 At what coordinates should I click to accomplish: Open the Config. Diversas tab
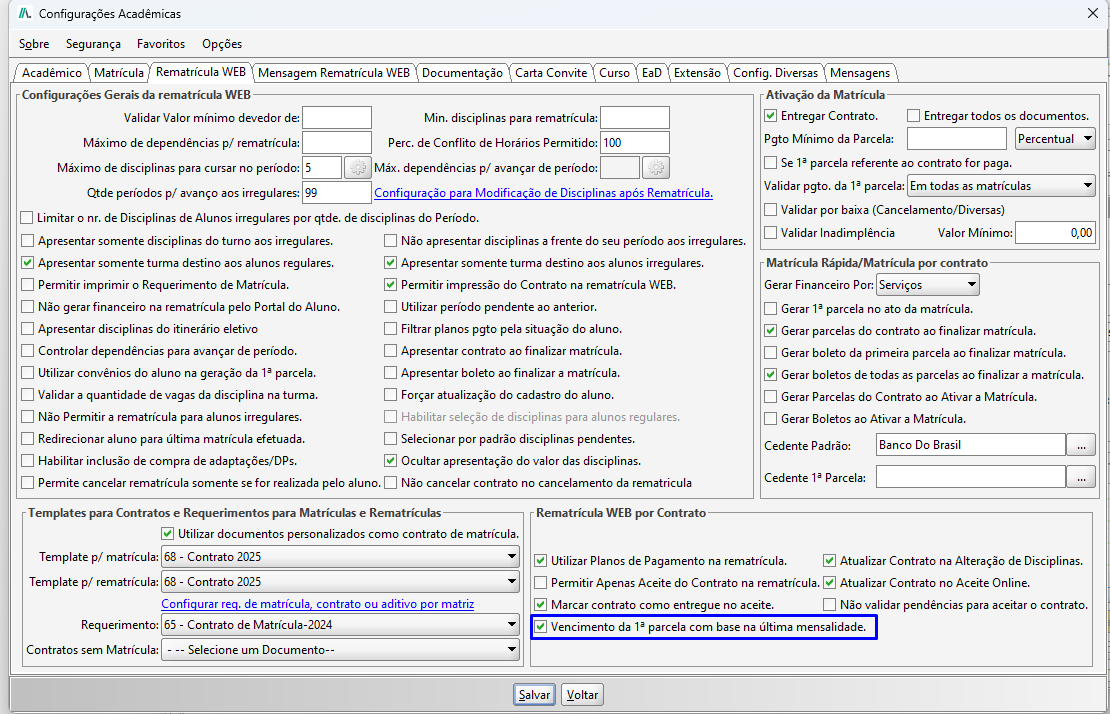[x=775, y=73]
